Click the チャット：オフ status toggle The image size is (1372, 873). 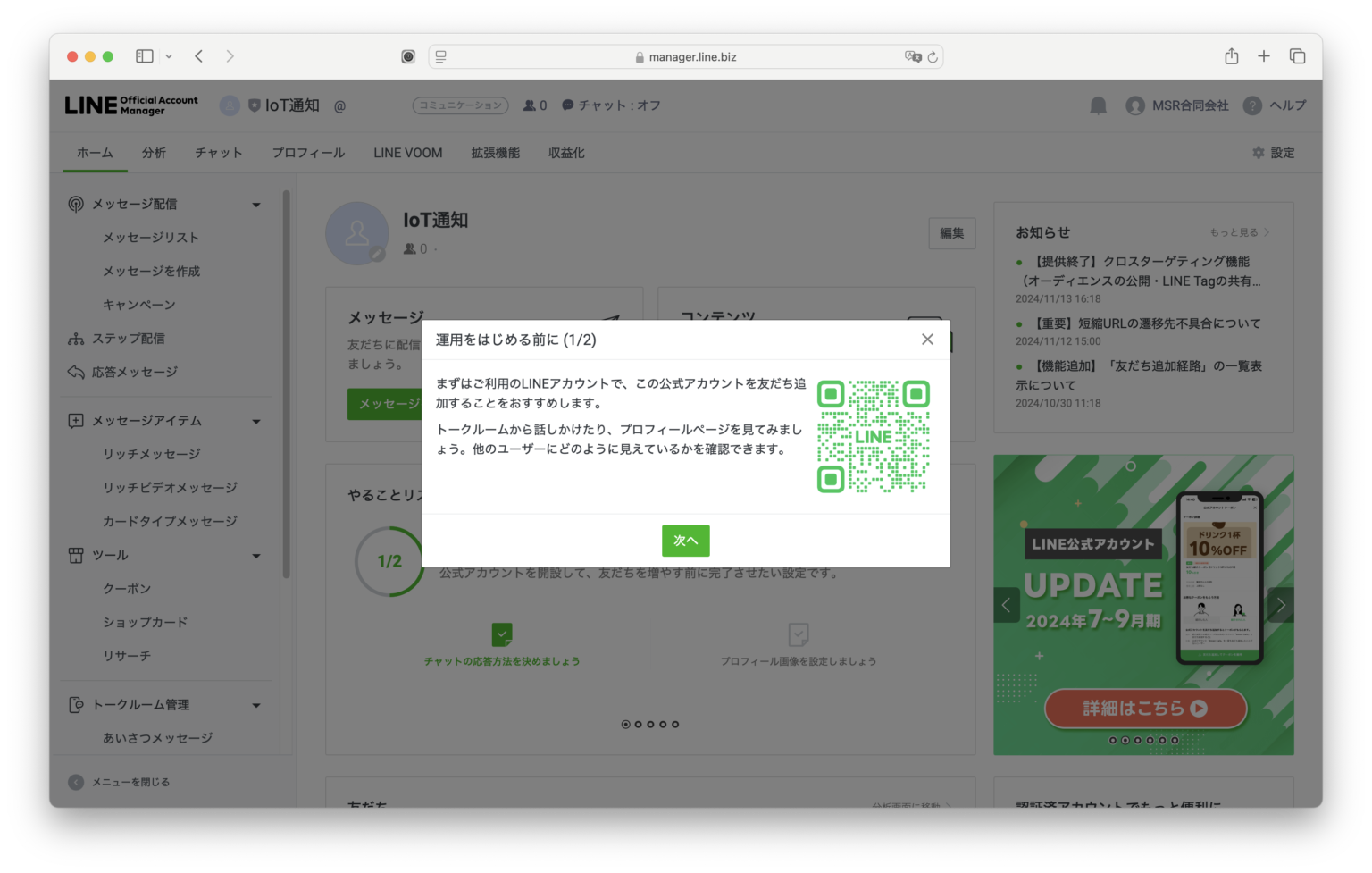pos(610,105)
